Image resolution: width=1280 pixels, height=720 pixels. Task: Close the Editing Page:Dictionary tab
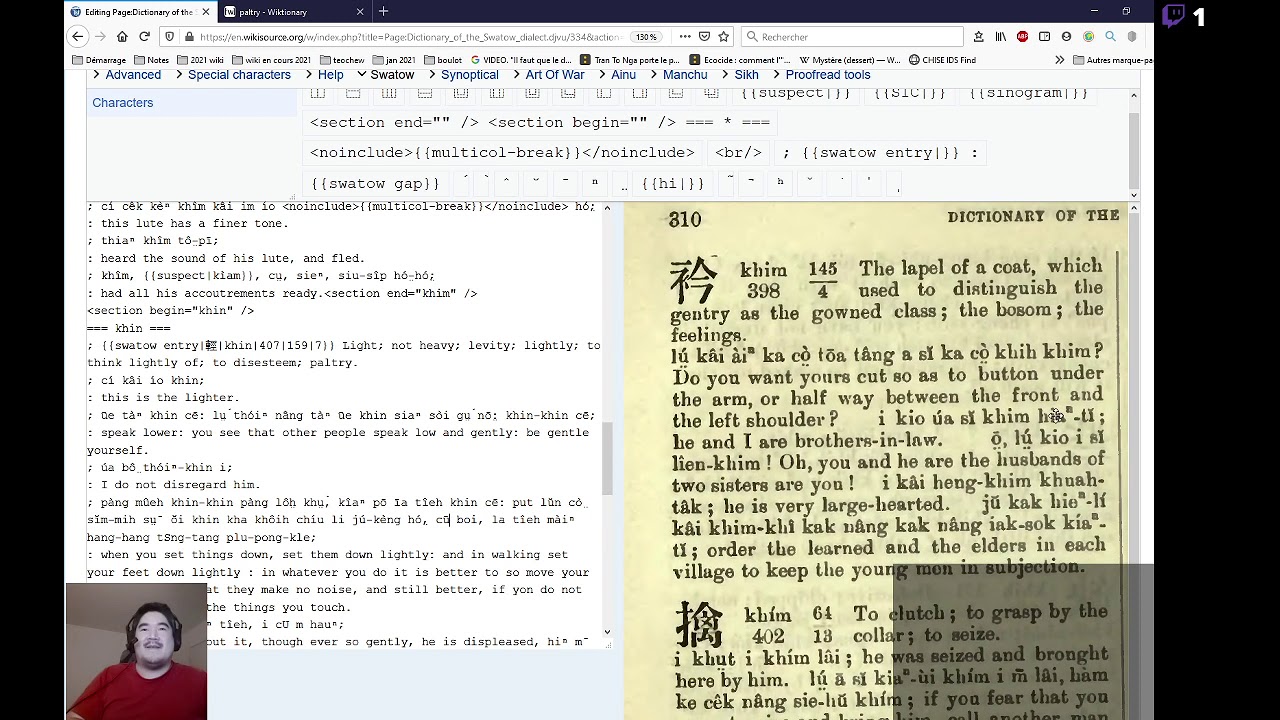pyautogui.click(x=206, y=12)
